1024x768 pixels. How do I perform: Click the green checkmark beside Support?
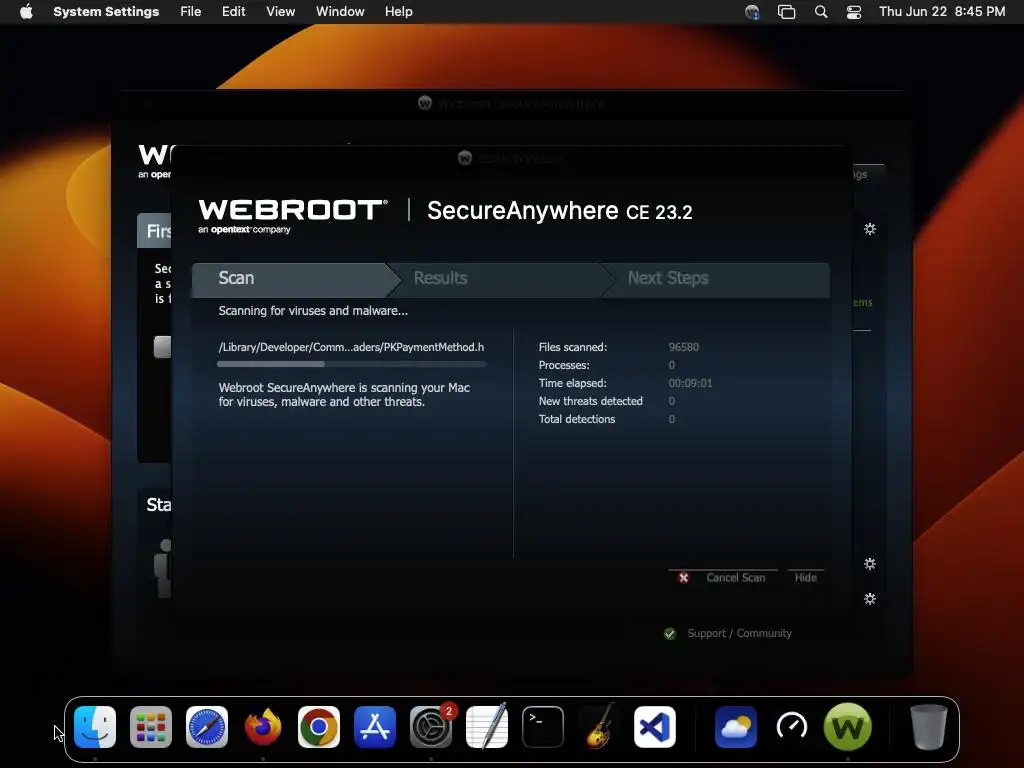coord(669,633)
